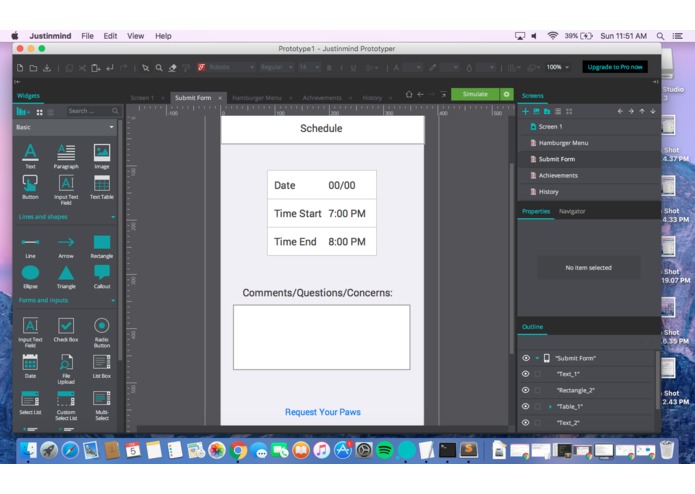Open the View menu
Image resolution: width=695 pixels, height=494 pixels.
pyautogui.click(x=135, y=36)
